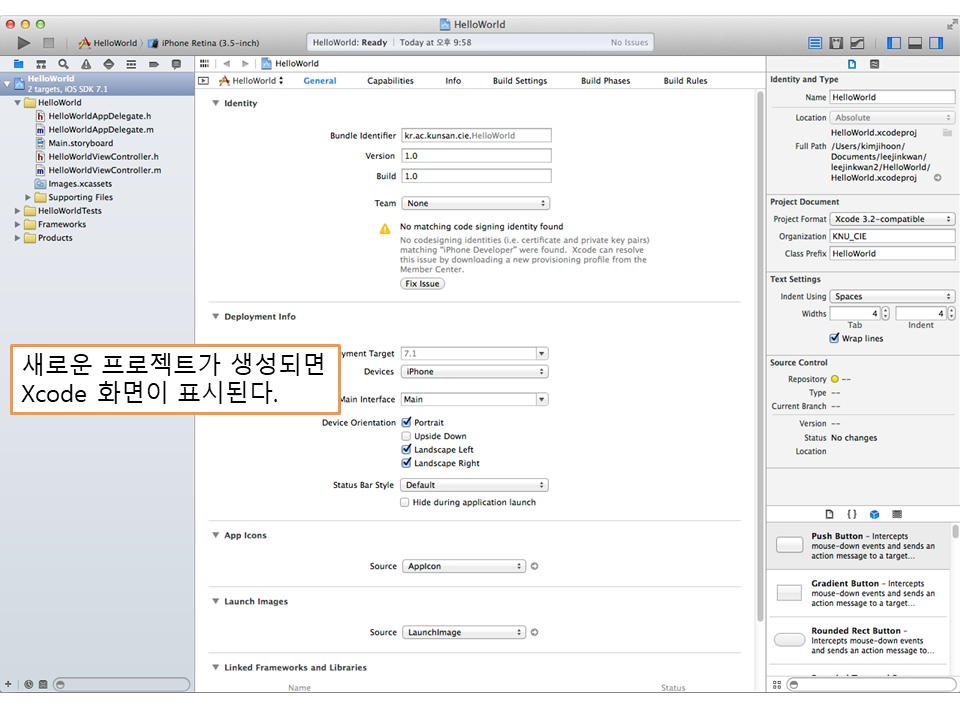Screen dimensions: 960x720
Task: Click the Run (play) button
Action: (24, 43)
